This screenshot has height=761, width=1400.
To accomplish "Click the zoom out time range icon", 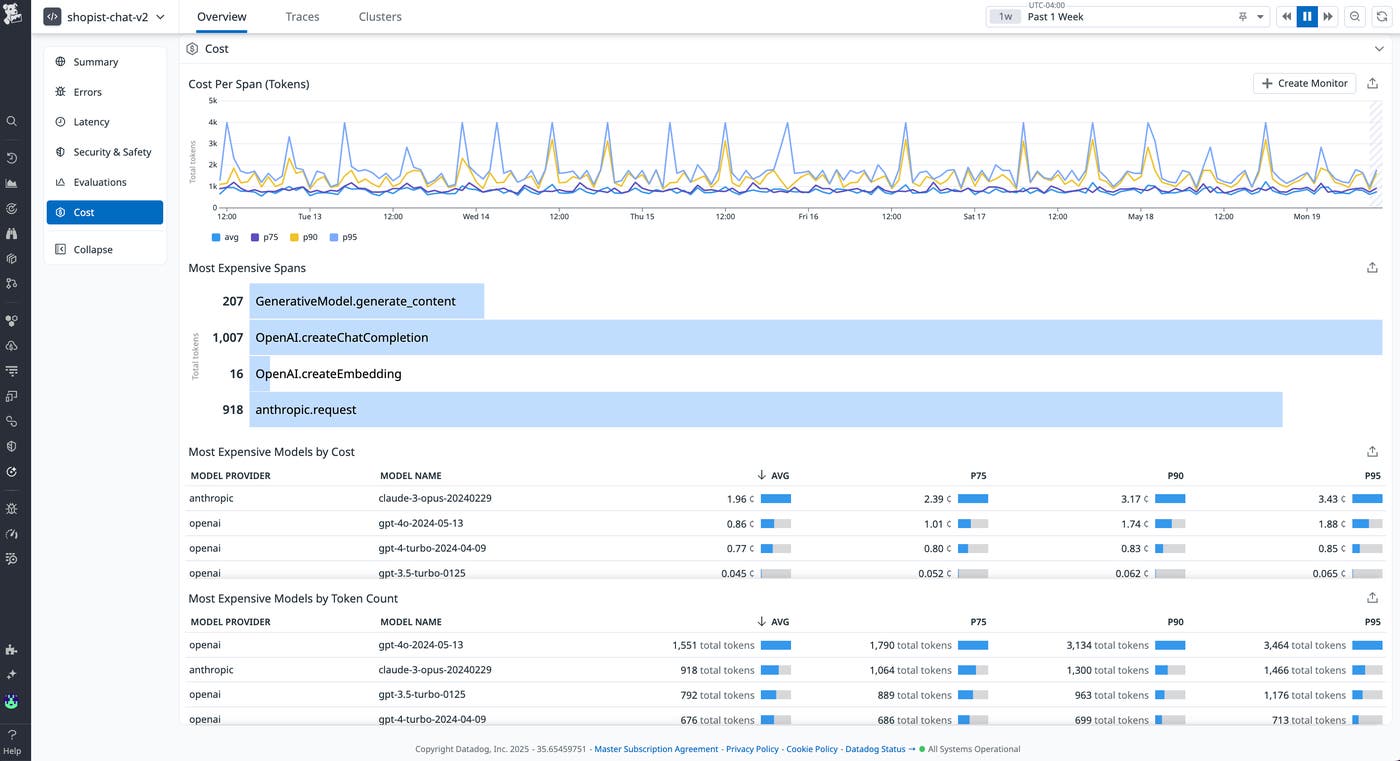I will 1355,17.
